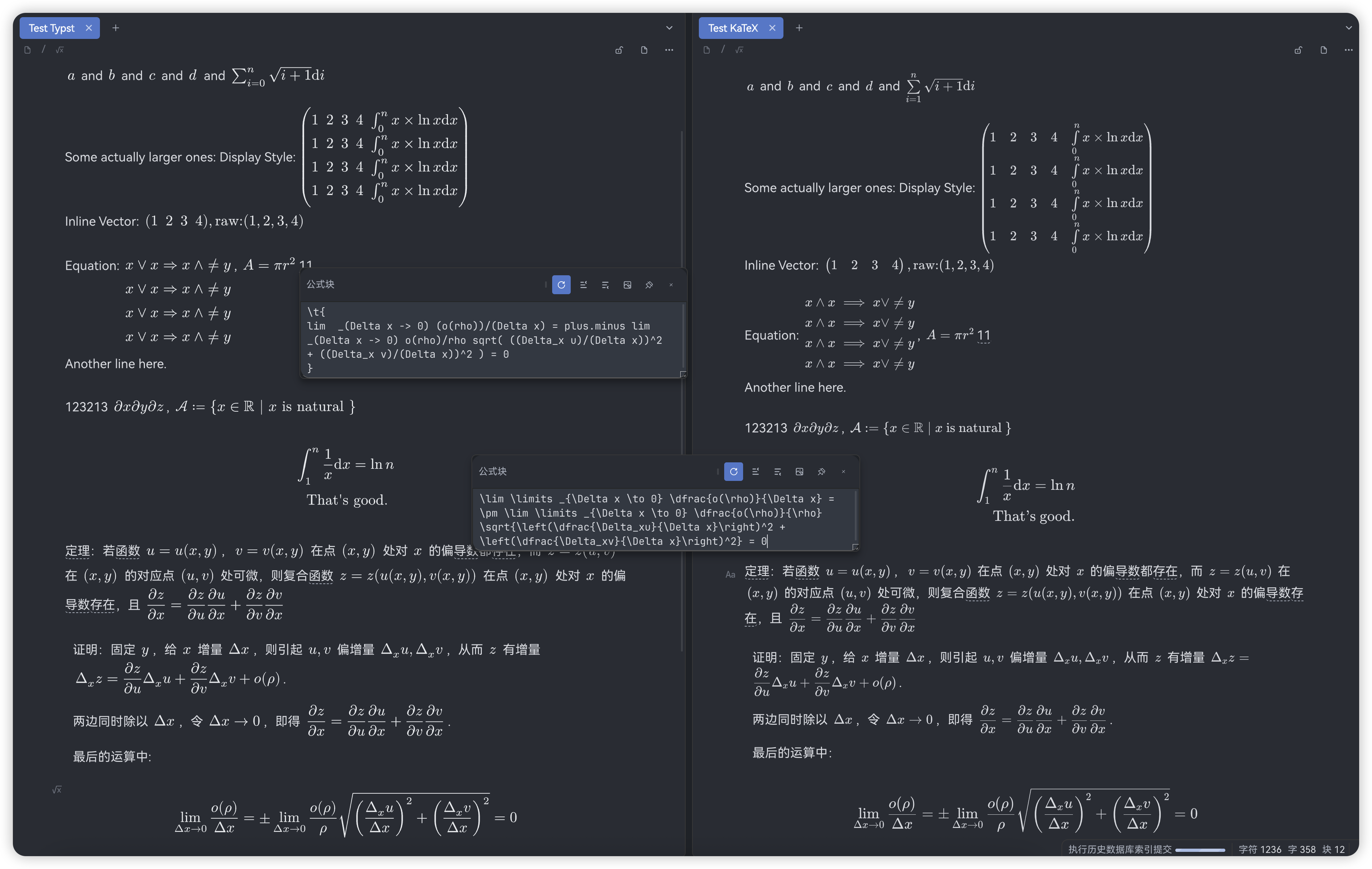The image size is (1372, 869).
Task: Click unlock icon in Test Typst pane toolbar
Action: pos(619,50)
